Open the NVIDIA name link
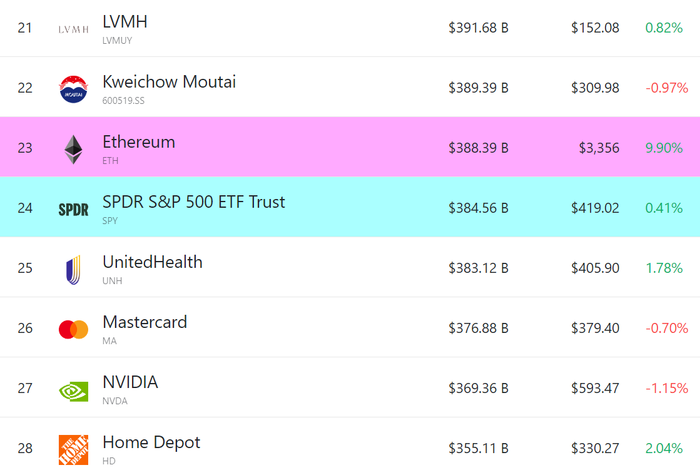This screenshot has height=475, width=700. click(x=130, y=382)
